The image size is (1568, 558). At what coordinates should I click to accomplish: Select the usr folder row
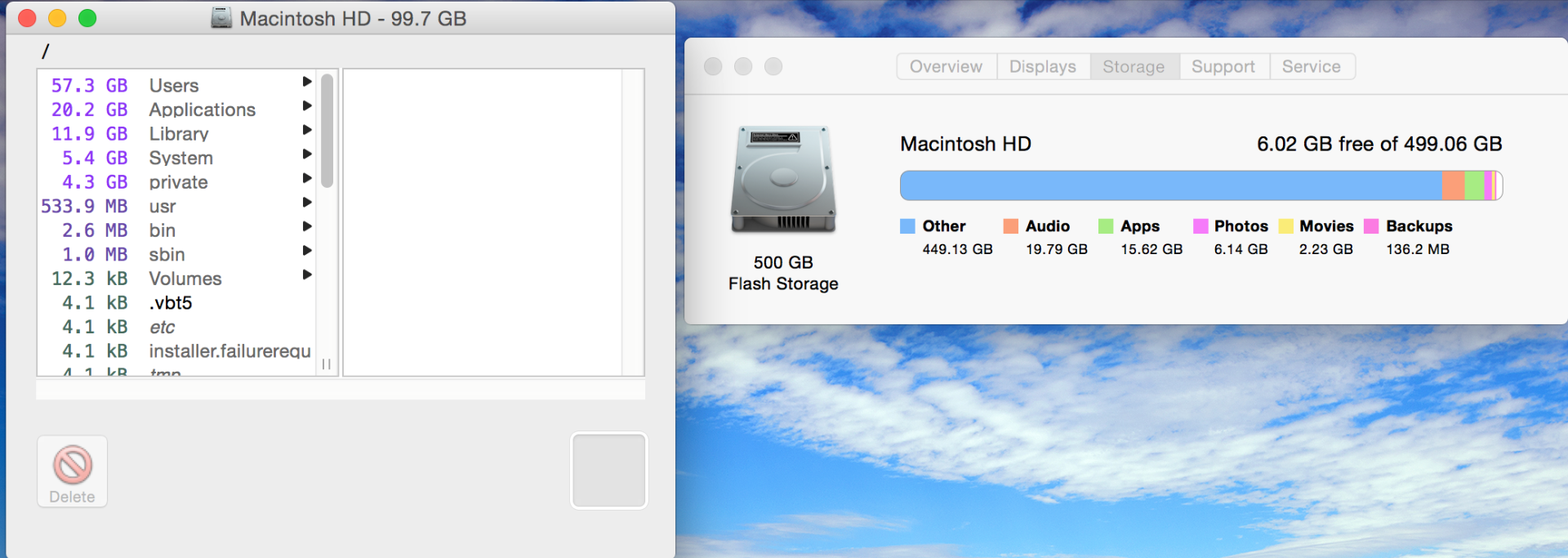pos(176,206)
